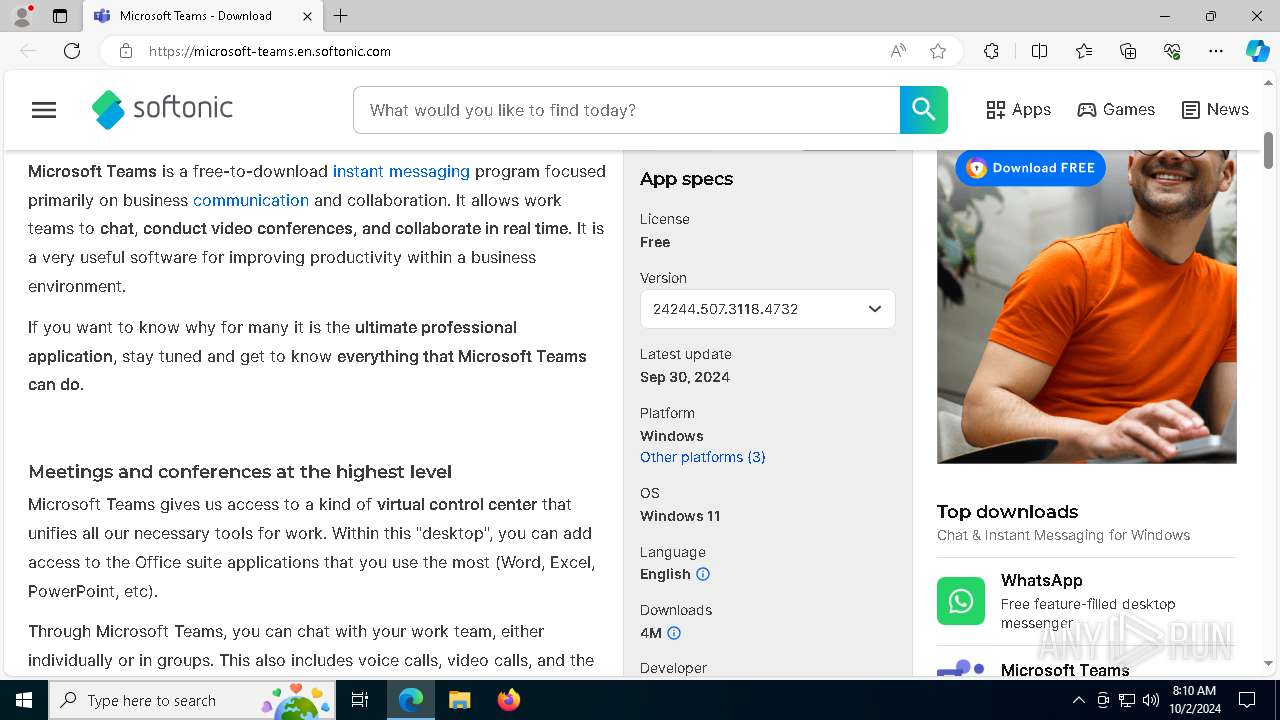Refresh the page
The height and width of the screenshot is (720, 1280).
coord(72,51)
